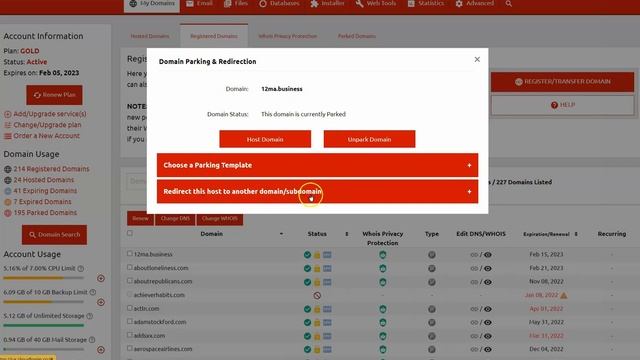
Task: Click green status check for 12ma.business
Action: [307, 255]
